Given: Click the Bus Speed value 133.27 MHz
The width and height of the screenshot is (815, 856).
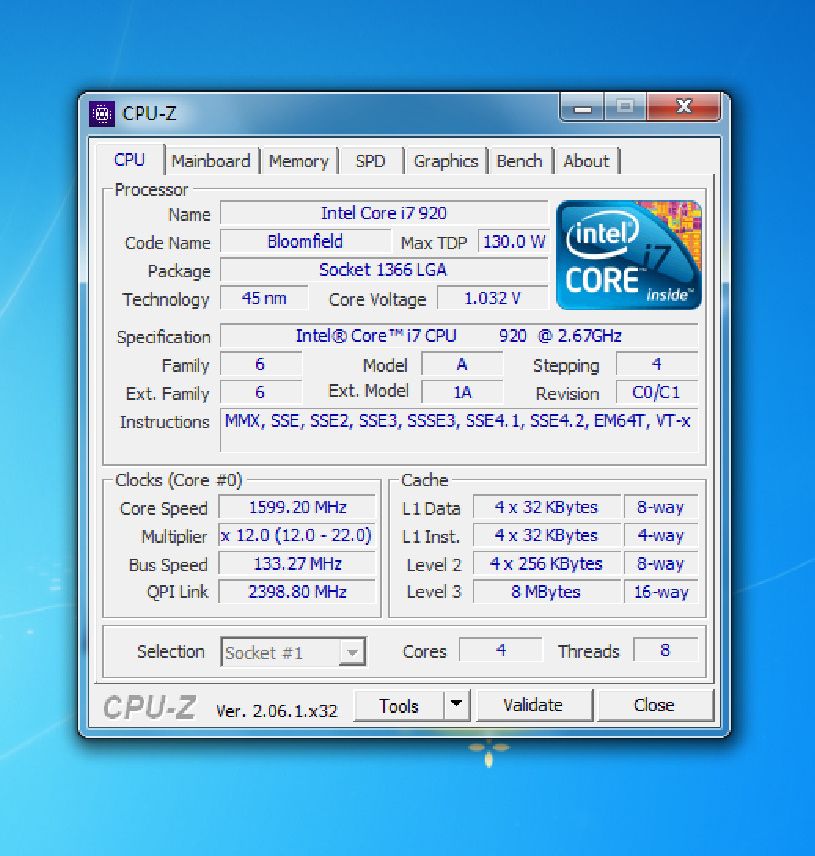Looking at the screenshot, I should coord(298,563).
